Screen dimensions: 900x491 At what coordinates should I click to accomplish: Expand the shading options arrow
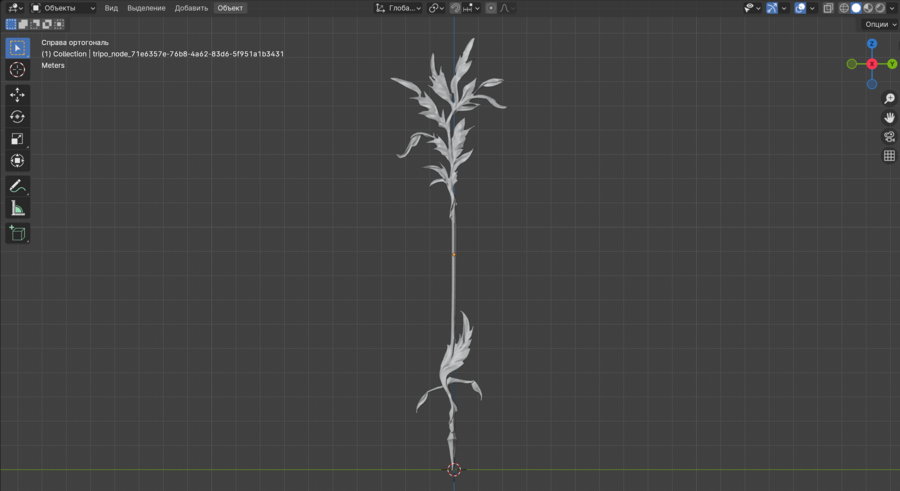(892, 8)
